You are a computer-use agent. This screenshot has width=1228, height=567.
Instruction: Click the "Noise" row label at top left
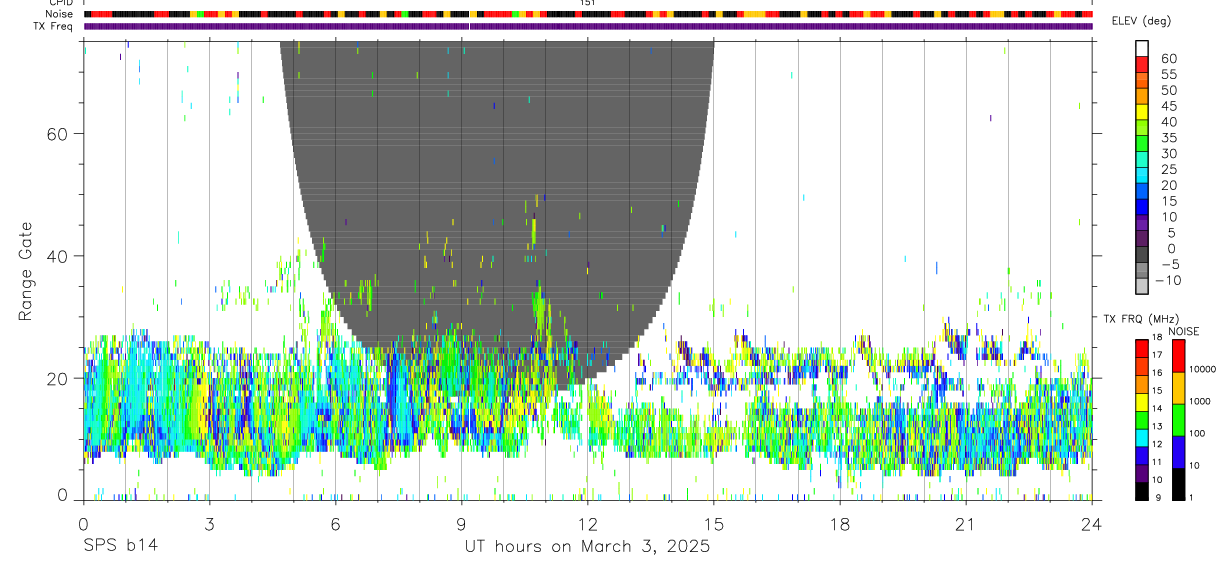(59, 14)
